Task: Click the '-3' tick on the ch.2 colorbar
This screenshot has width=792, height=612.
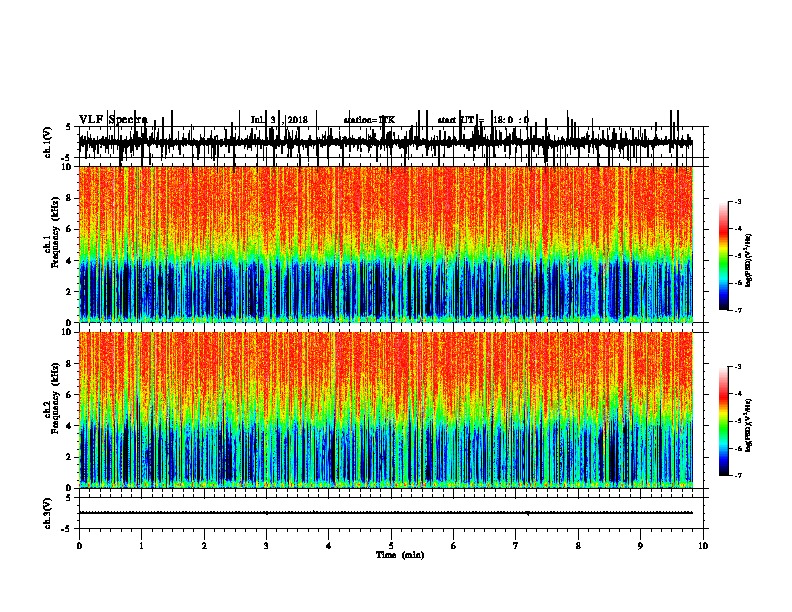Action: click(x=737, y=367)
